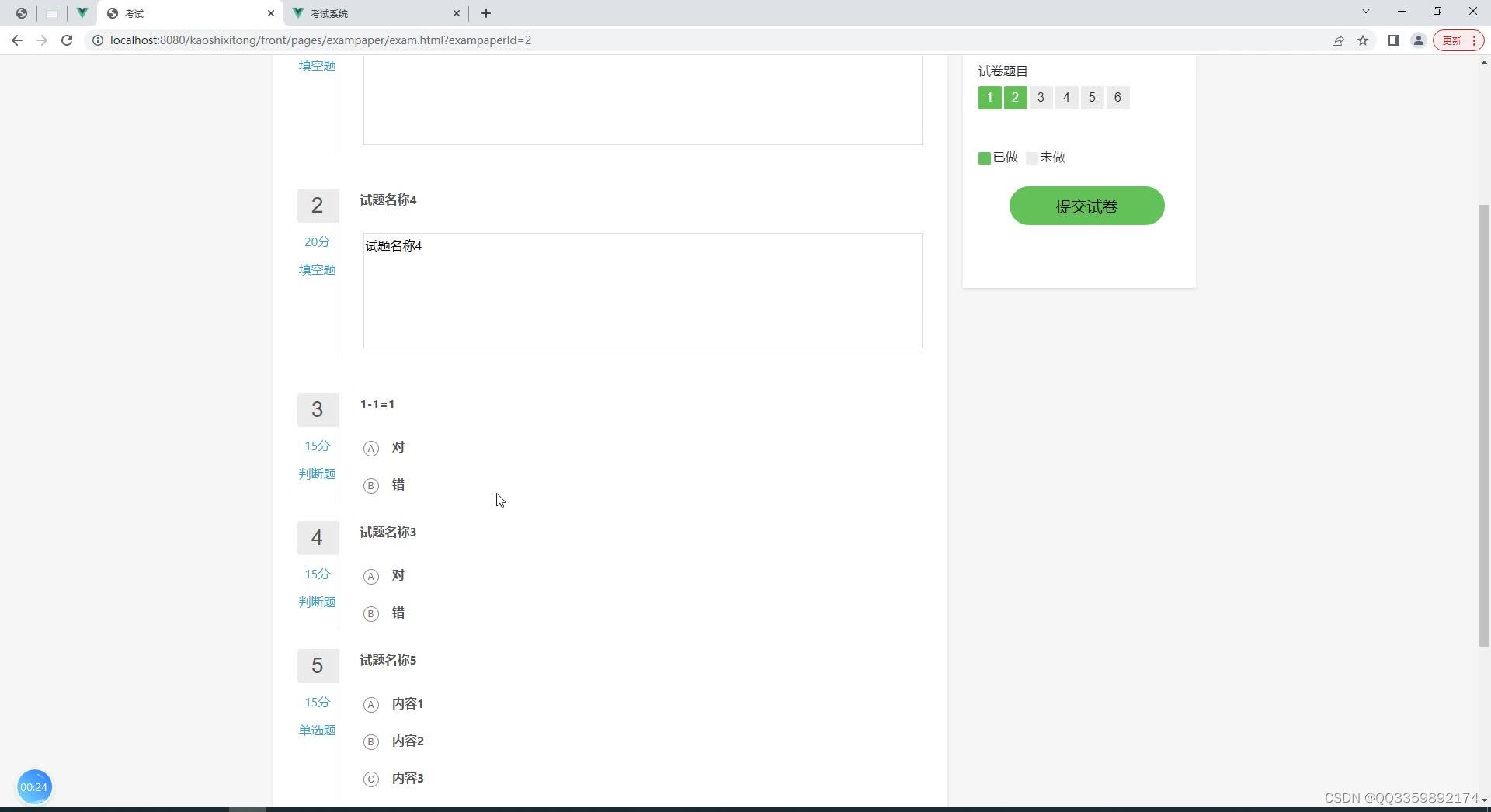Open the pinned Vue logo tab
The height and width of the screenshot is (812, 1491).
click(82, 13)
